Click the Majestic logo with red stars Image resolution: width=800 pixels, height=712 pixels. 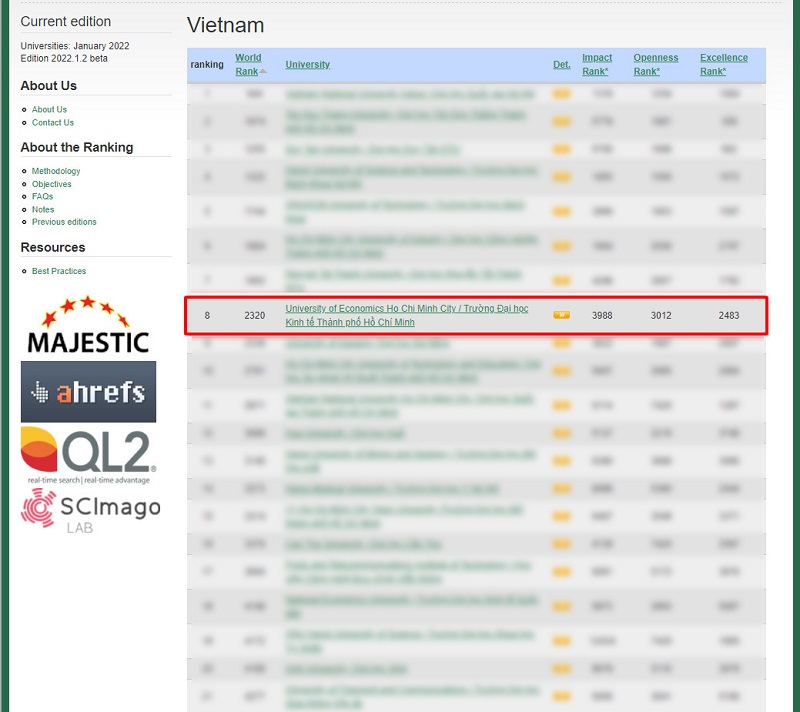88,325
